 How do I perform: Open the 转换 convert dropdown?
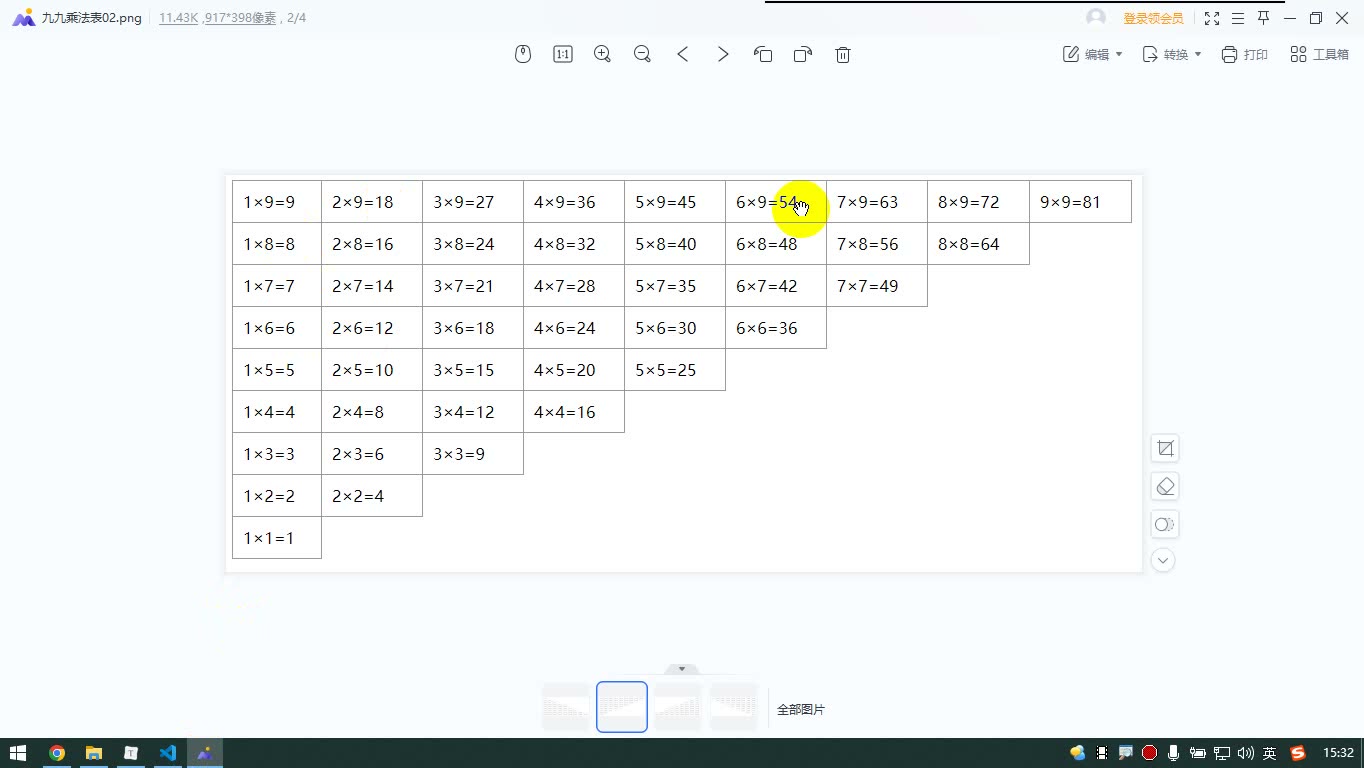click(1172, 54)
